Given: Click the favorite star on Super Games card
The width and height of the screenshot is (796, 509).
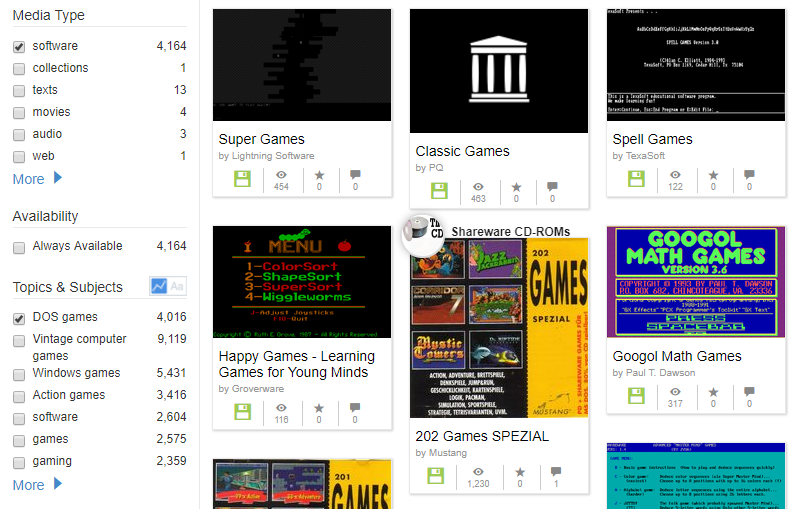Looking at the screenshot, I should pos(319,175).
